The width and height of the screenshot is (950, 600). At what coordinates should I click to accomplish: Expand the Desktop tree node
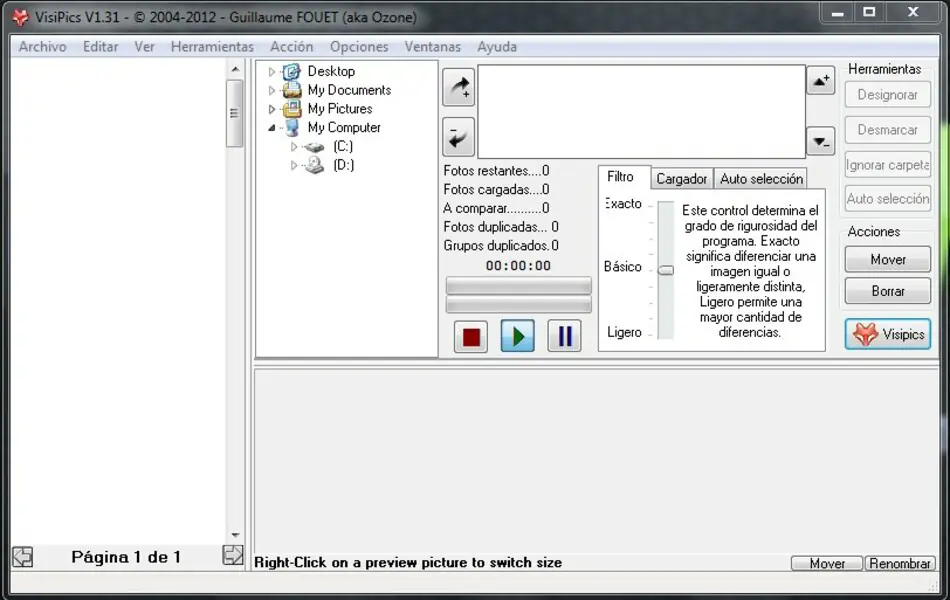[272, 72]
